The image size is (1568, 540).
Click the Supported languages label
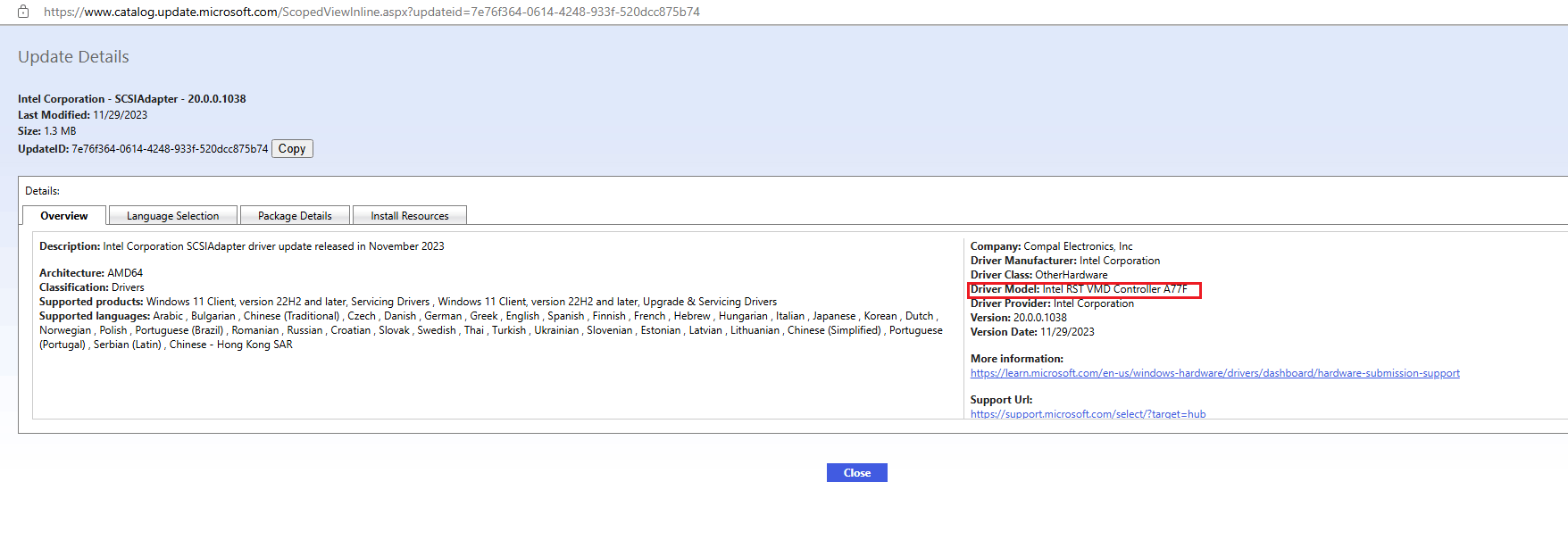click(x=95, y=316)
